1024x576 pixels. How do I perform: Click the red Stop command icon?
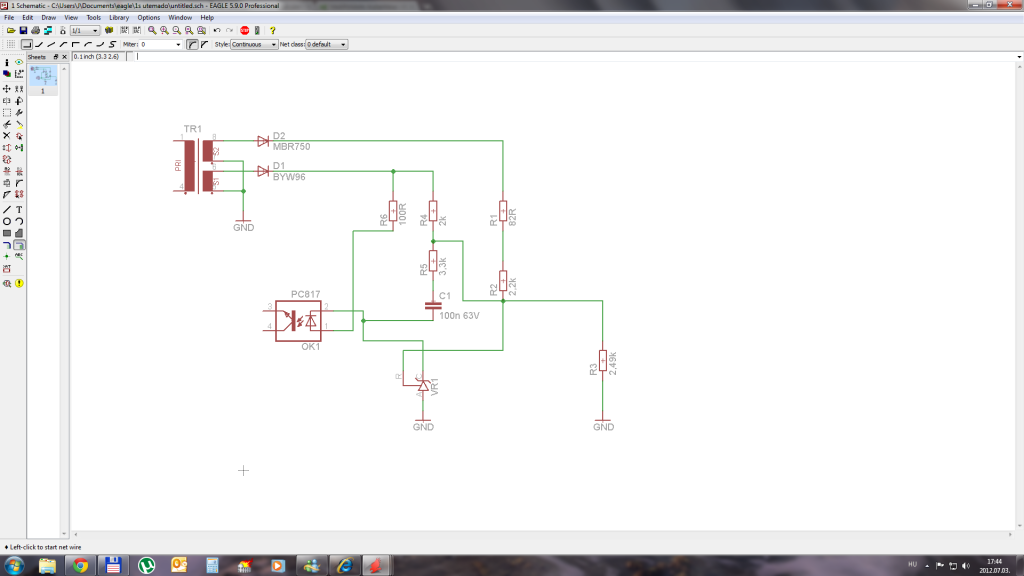coord(244,31)
